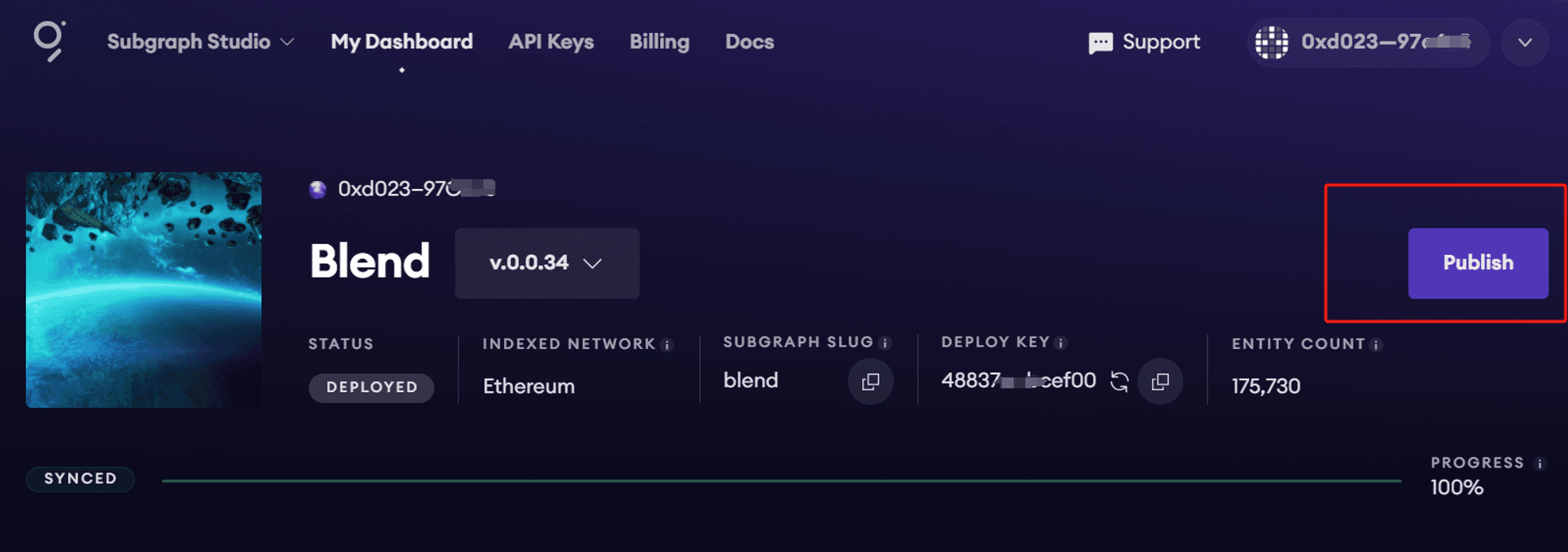1568x552 pixels.
Task: Click the Deploy Key info icon
Action: tap(1061, 343)
